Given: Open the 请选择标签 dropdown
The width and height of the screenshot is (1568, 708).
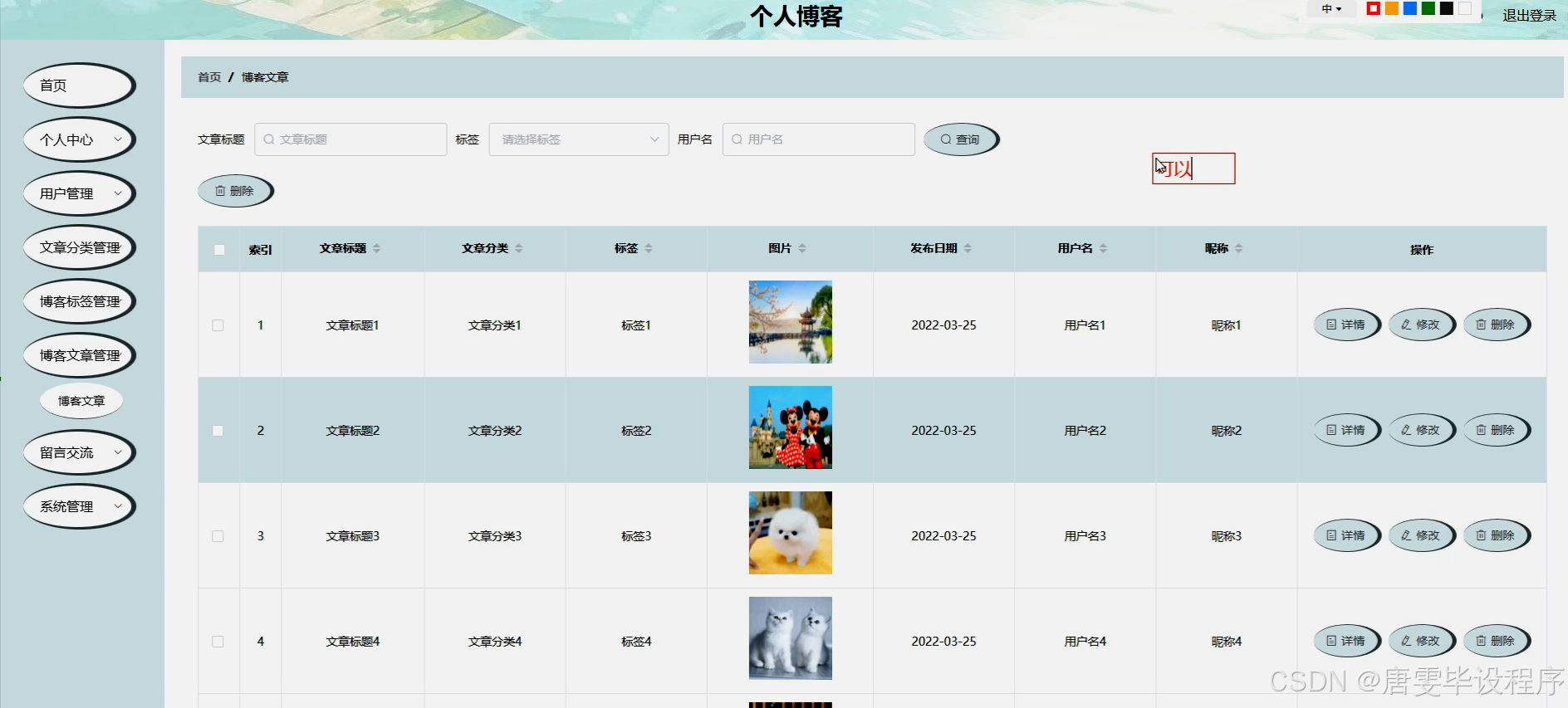Looking at the screenshot, I should 579,139.
